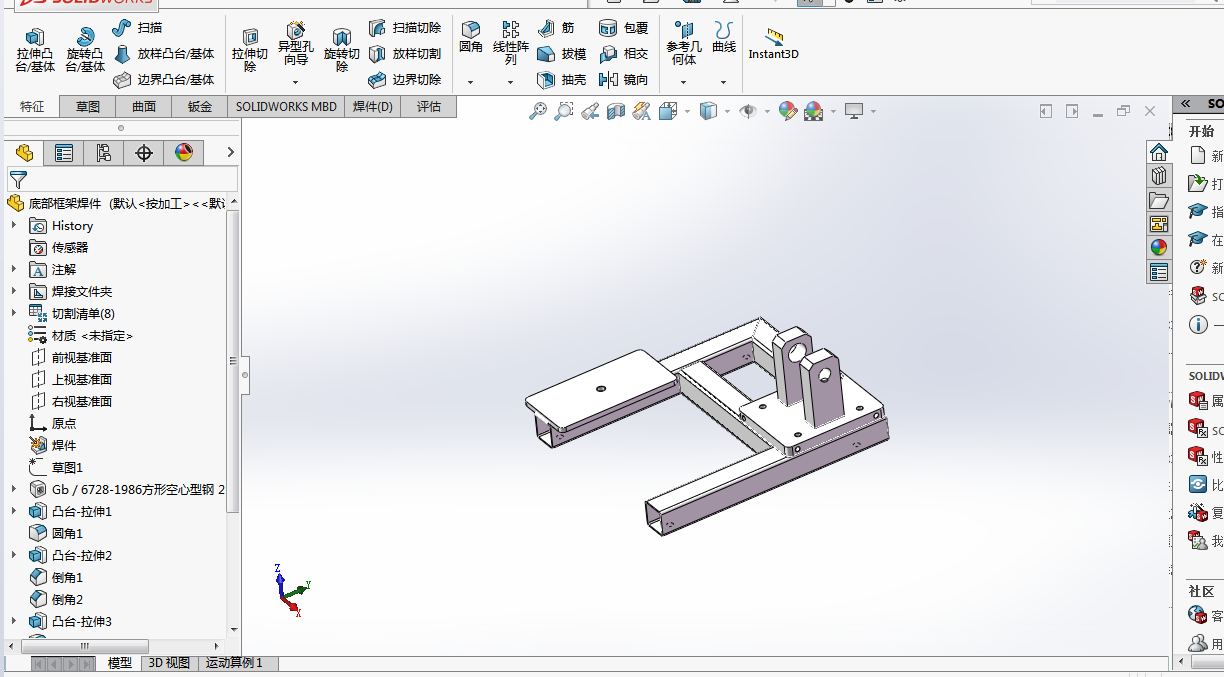Choose the 放样凸台/基体 loft tool
Image resolution: width=1224 pixels, height=677 pixels.
coord(164,54)
